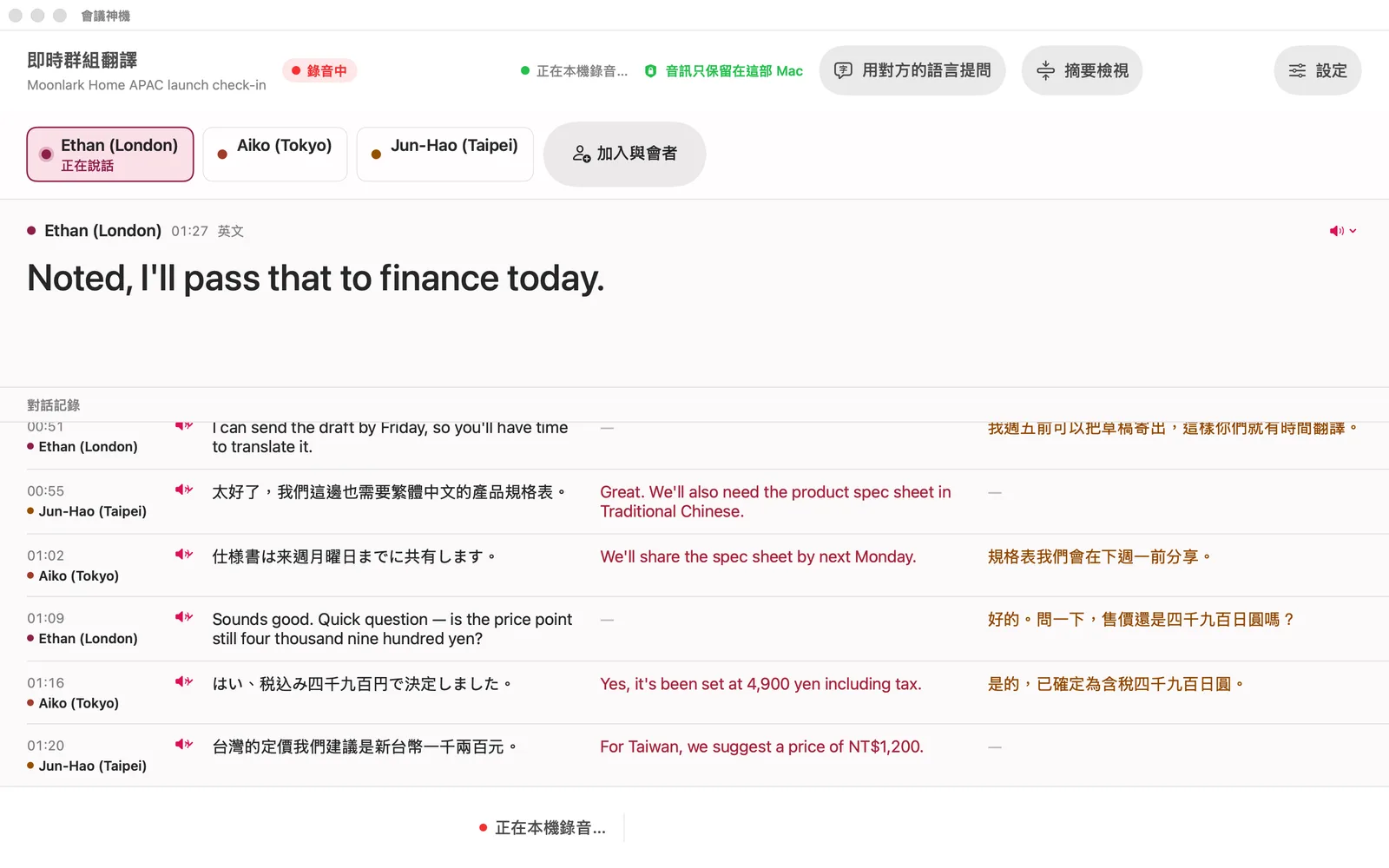Click the bottom 正在本機錄音 recording indicator
The image size is (1389, 868).
tap(543, 828)
